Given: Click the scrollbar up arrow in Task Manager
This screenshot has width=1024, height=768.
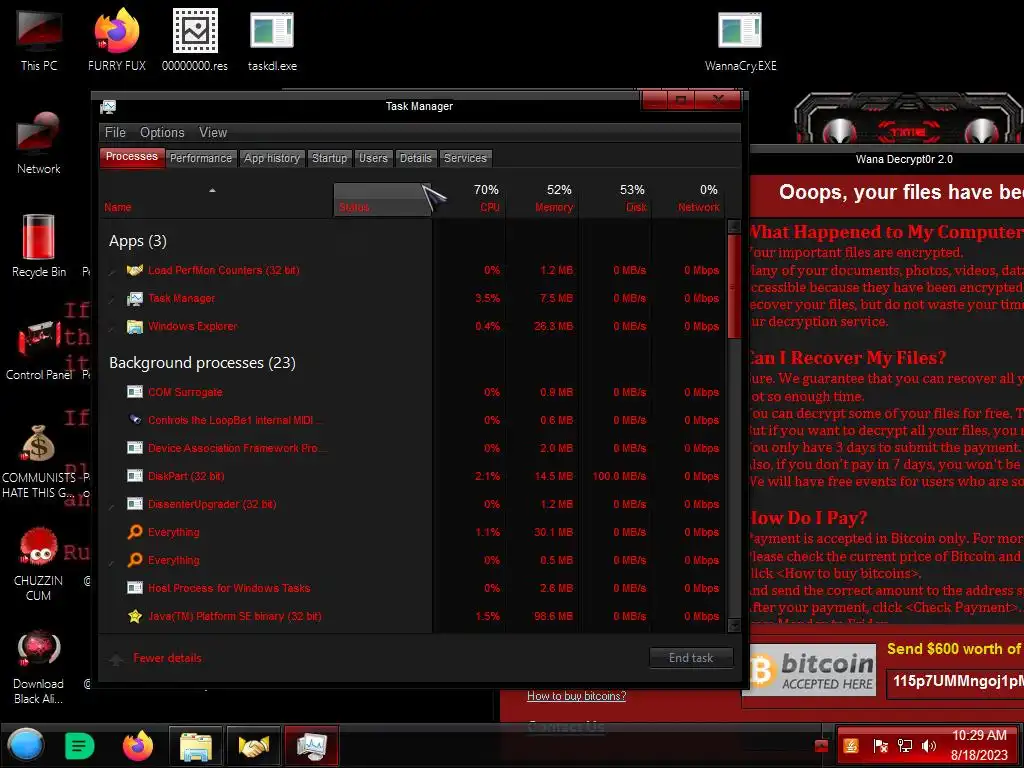Looking at the screenshot, I should tap(734, 227).
